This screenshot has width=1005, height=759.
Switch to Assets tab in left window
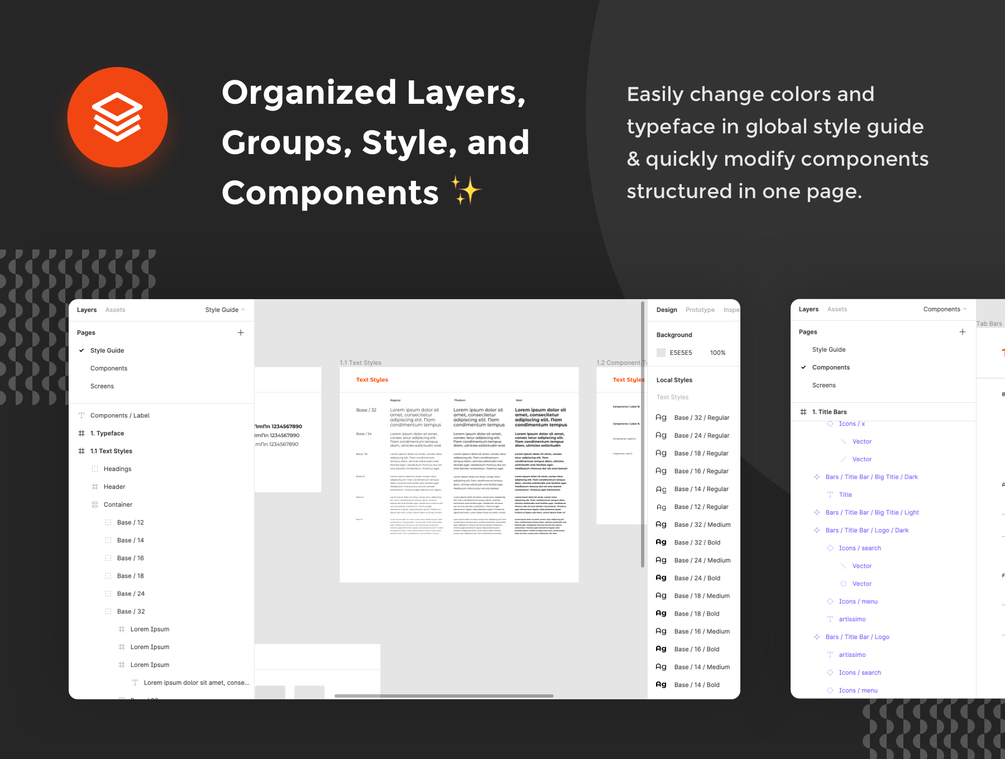tap(115, 310)
